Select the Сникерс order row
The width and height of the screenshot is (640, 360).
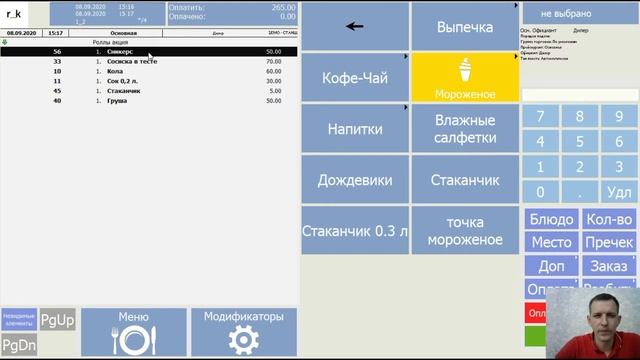[x=149, y=51]
